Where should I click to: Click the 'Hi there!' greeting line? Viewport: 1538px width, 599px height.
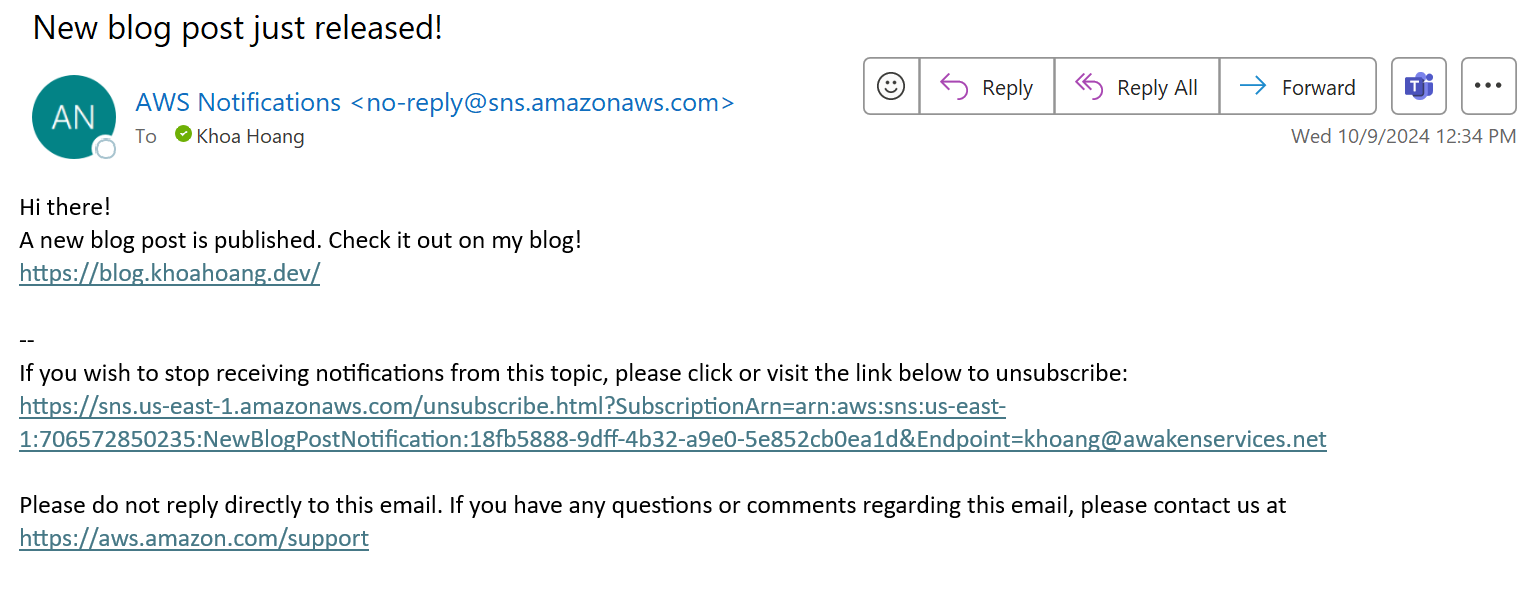click(65, 208)
